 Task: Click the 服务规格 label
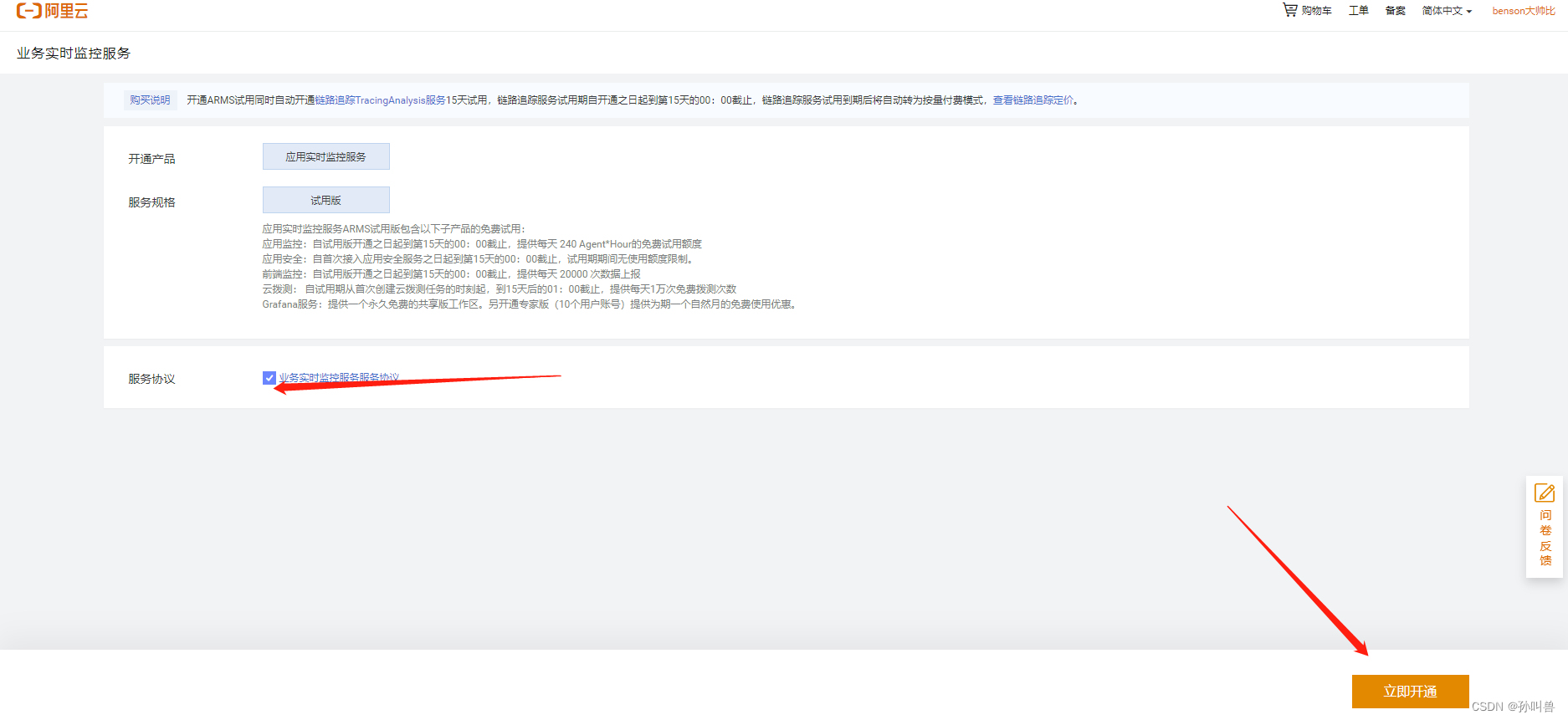[x=151, y=202]
